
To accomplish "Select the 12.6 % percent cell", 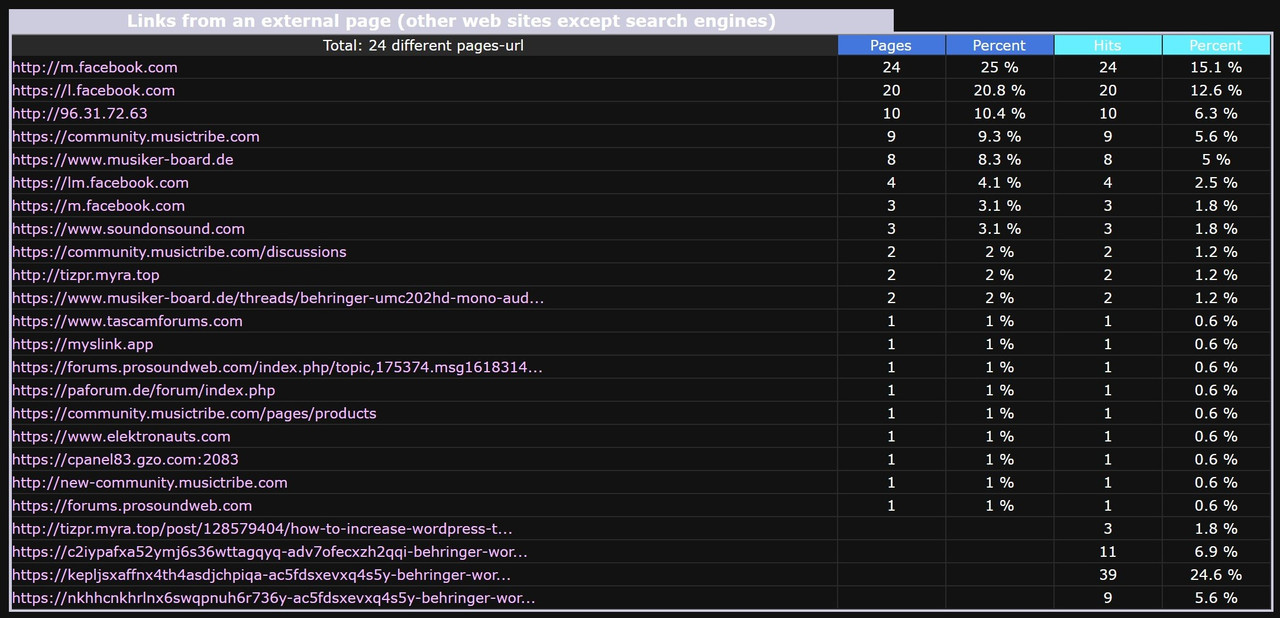I will pyautogui.click(x=1216, y=90).
